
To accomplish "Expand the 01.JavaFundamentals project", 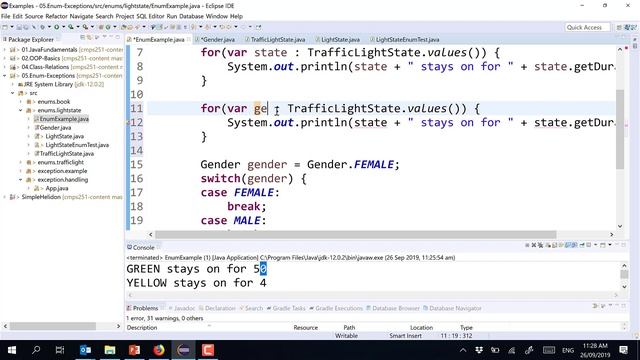I will click(5, 50).
